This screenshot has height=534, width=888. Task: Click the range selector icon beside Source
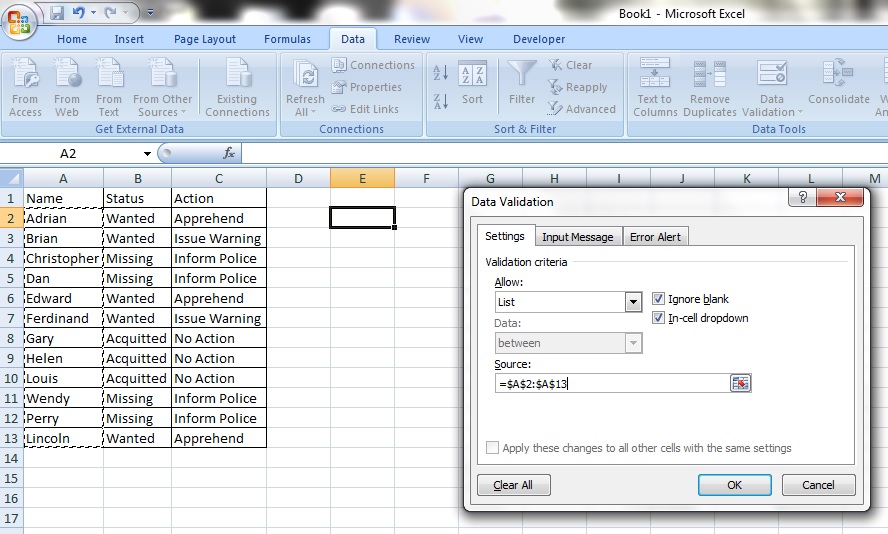pos(740,383)
